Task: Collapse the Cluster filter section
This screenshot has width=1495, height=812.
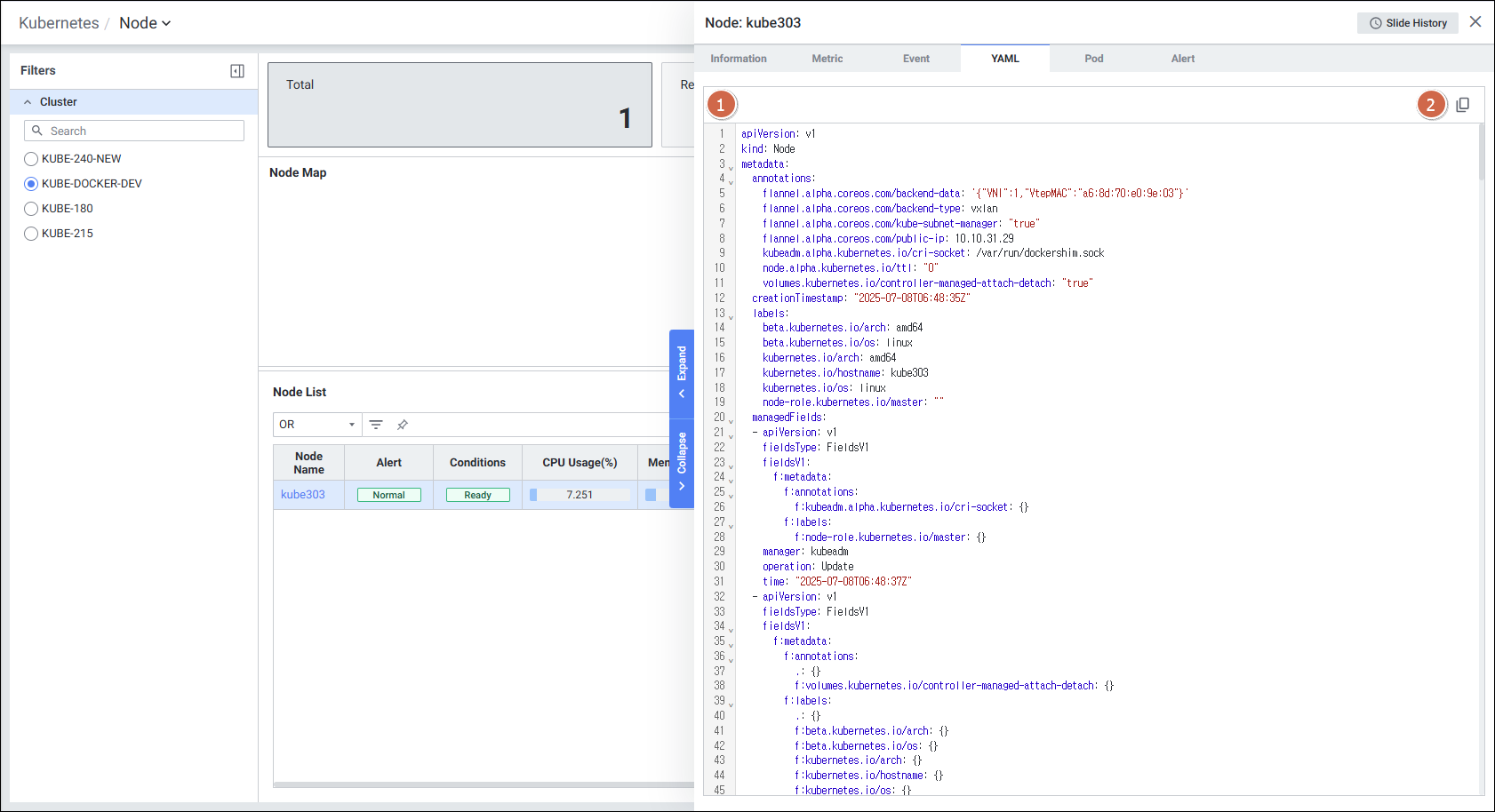Action: pos(28,102)
